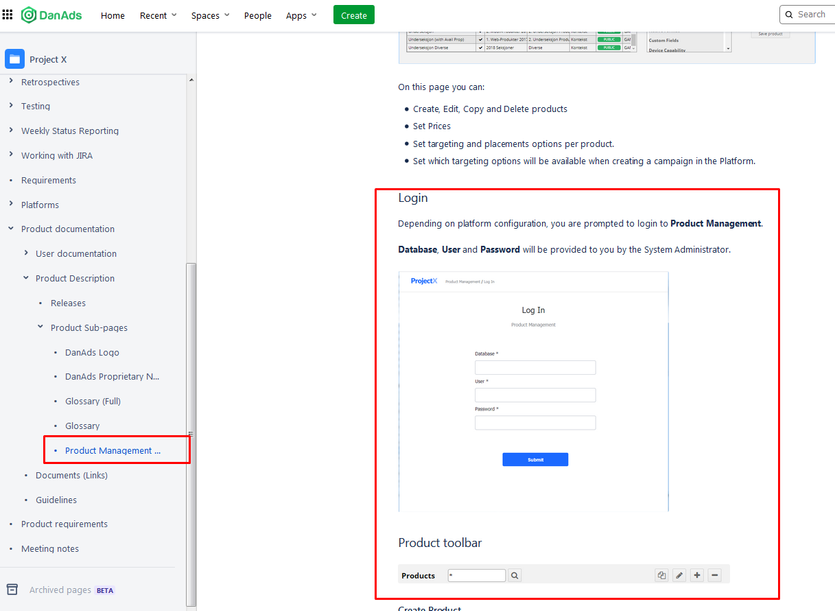Expand the Testing tree node

click(x=11, y=105)
